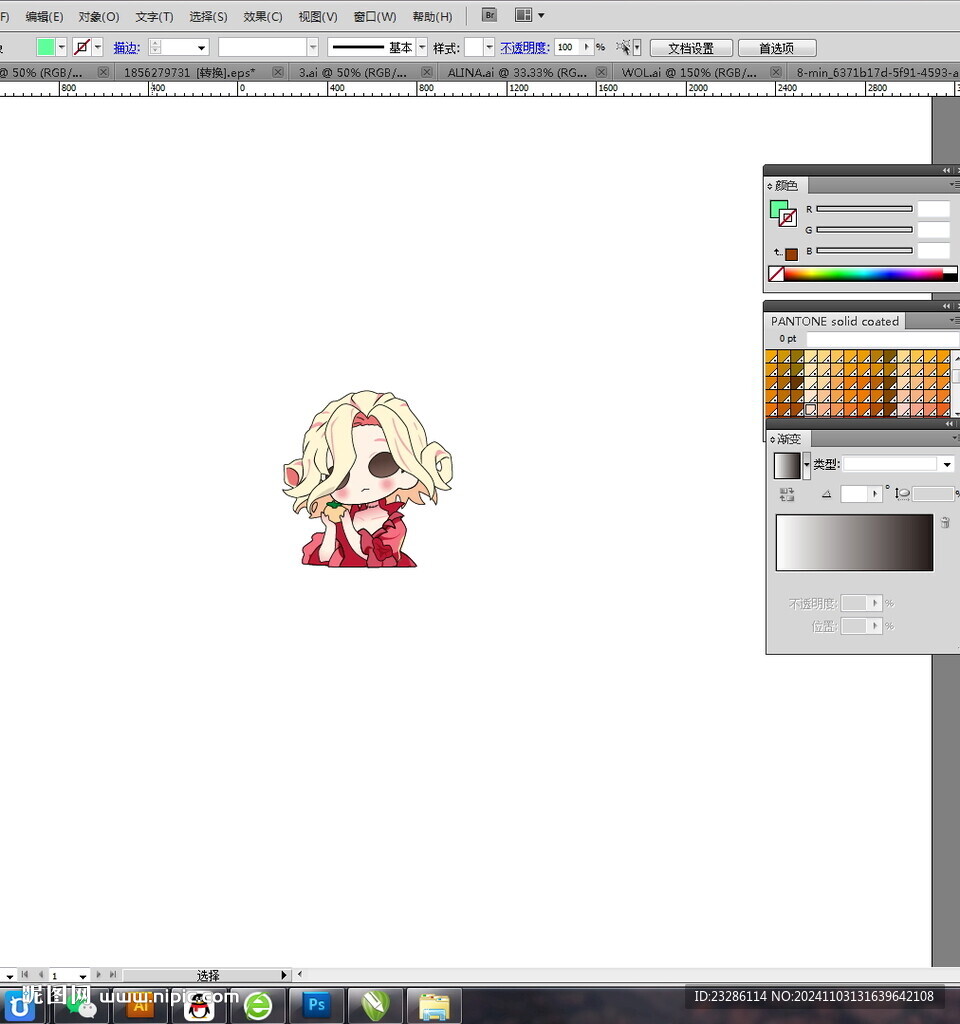
Task: Adjust the stroke weight stepper arrows
Action: pos(155,47)
